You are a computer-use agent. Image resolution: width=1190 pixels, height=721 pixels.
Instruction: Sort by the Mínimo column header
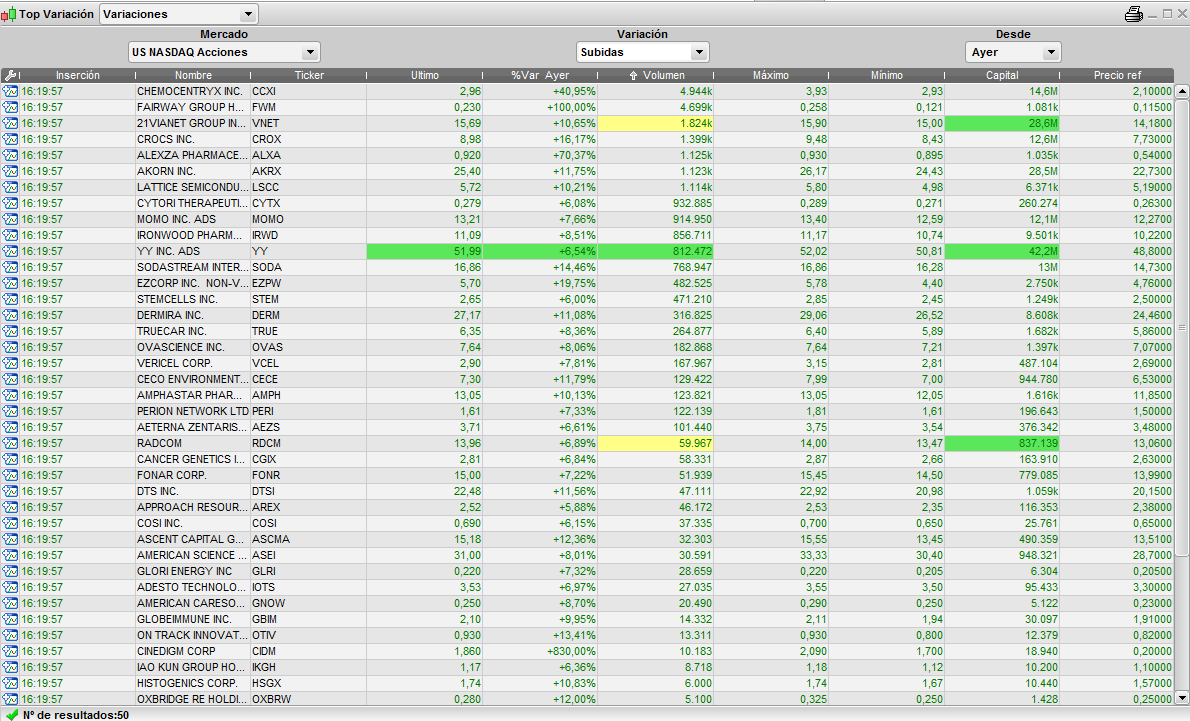887,75
